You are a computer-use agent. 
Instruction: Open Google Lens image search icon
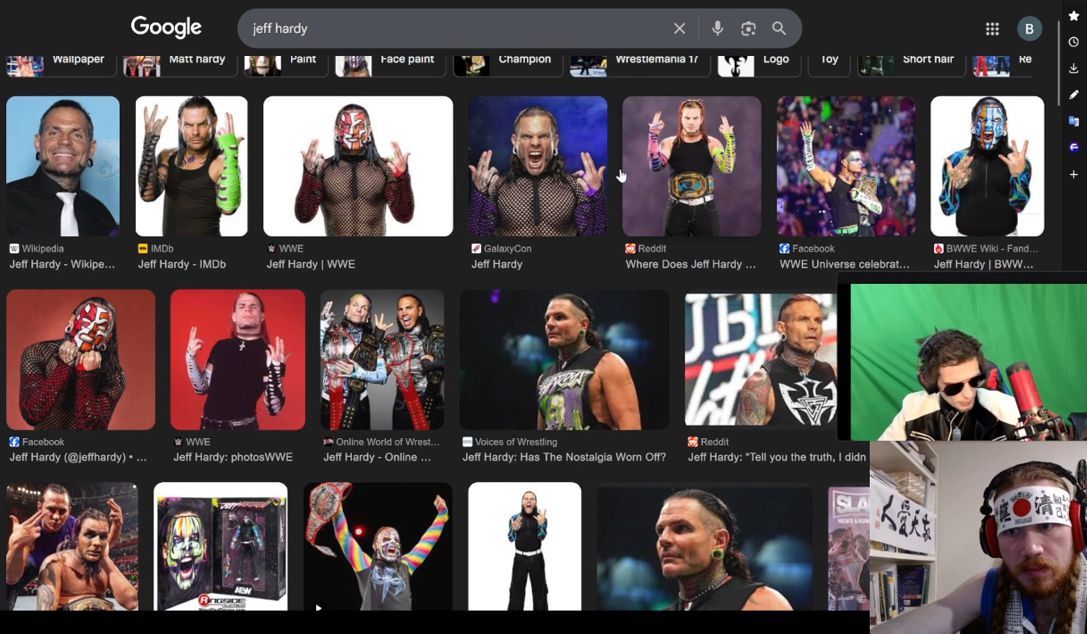coord(748,28)
